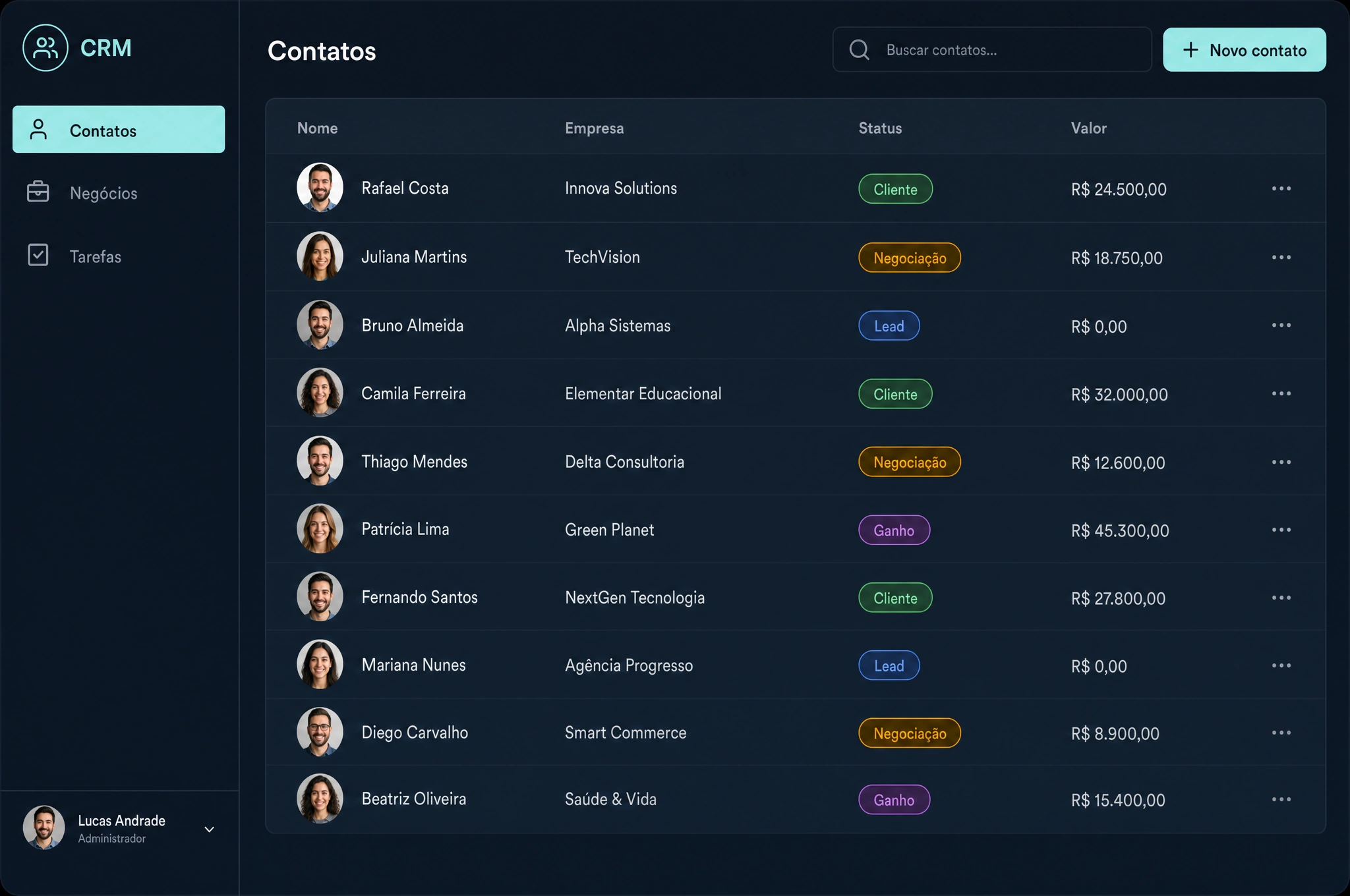The width and height of the screenshot is (1350, 896).
Task: Click the checkbox icon beside Tarefas
Action: [38, 255]
